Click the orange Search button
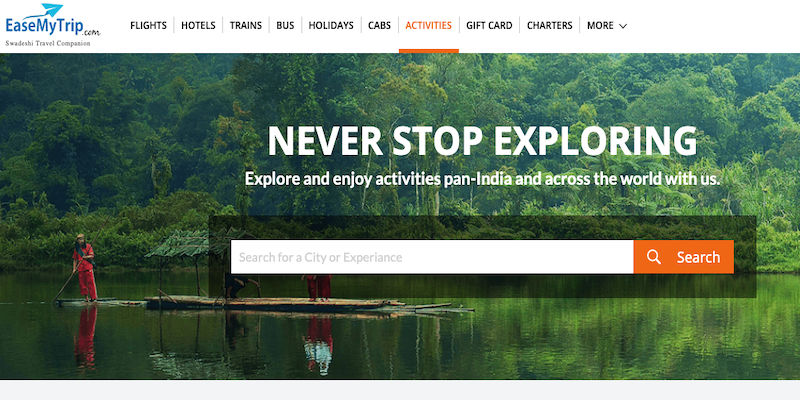The image size is (800, 400). pos(684,257)
